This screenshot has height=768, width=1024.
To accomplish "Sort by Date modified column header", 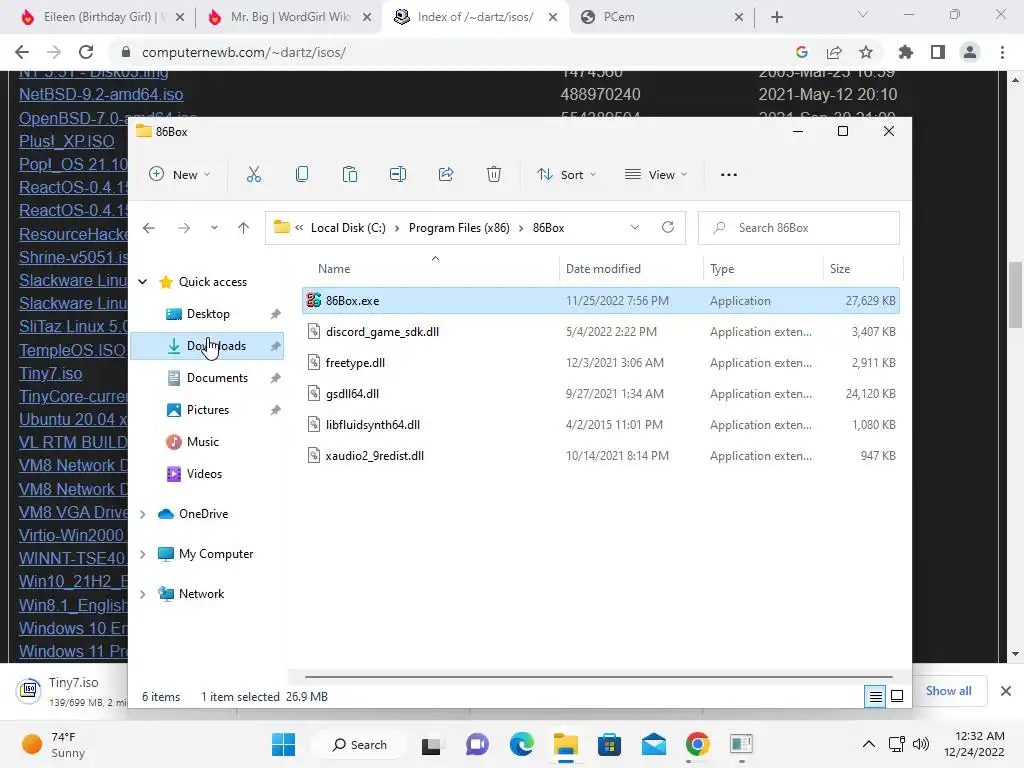I will coord(632,269).
